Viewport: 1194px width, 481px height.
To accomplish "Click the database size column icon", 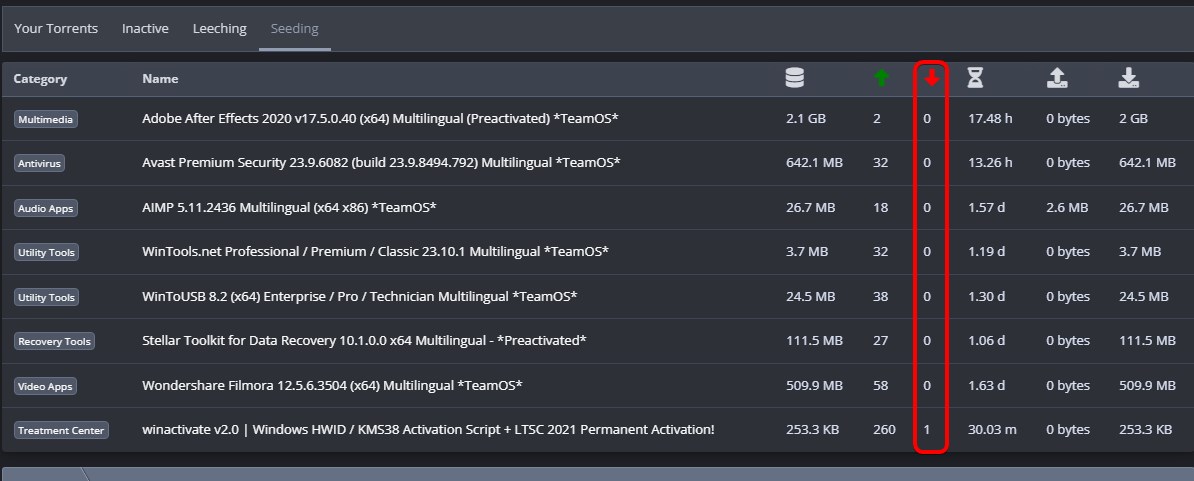I will [x=794, y=78].
